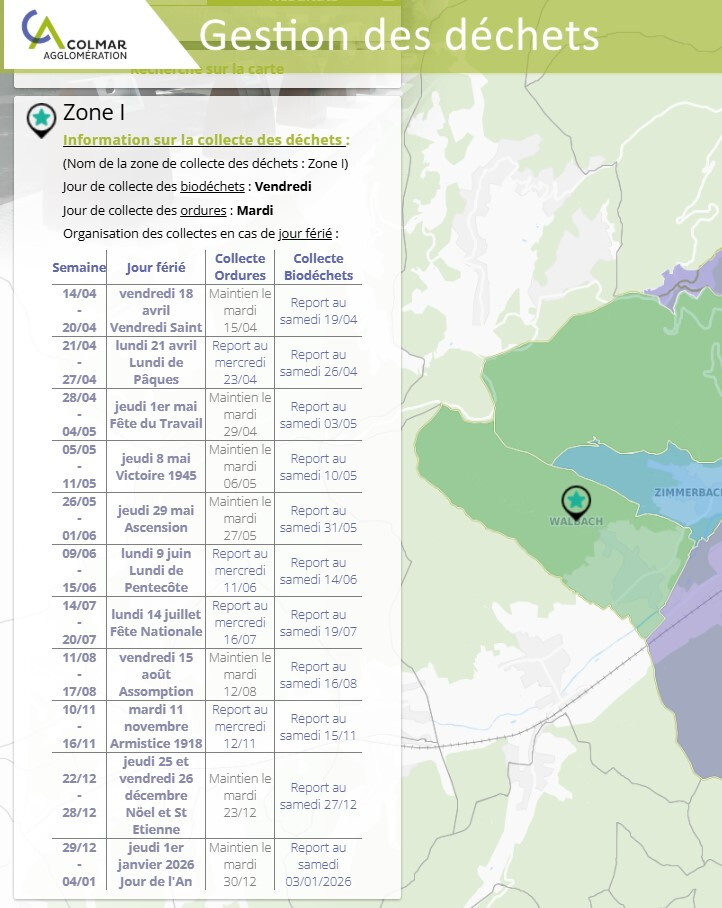Click the underlined 'jour férié' link
Viewport: 722px width, 908px height.
[x=305, y=234]
